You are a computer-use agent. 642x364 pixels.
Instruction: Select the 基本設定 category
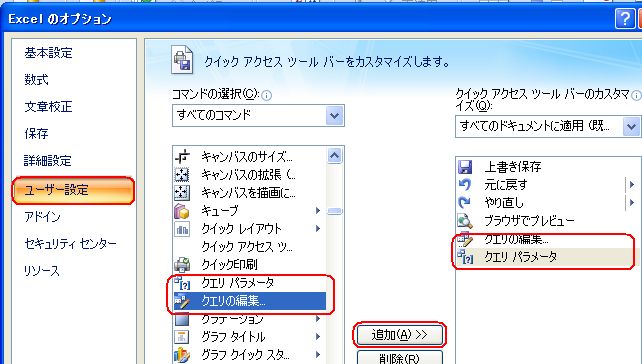(48, 53)
